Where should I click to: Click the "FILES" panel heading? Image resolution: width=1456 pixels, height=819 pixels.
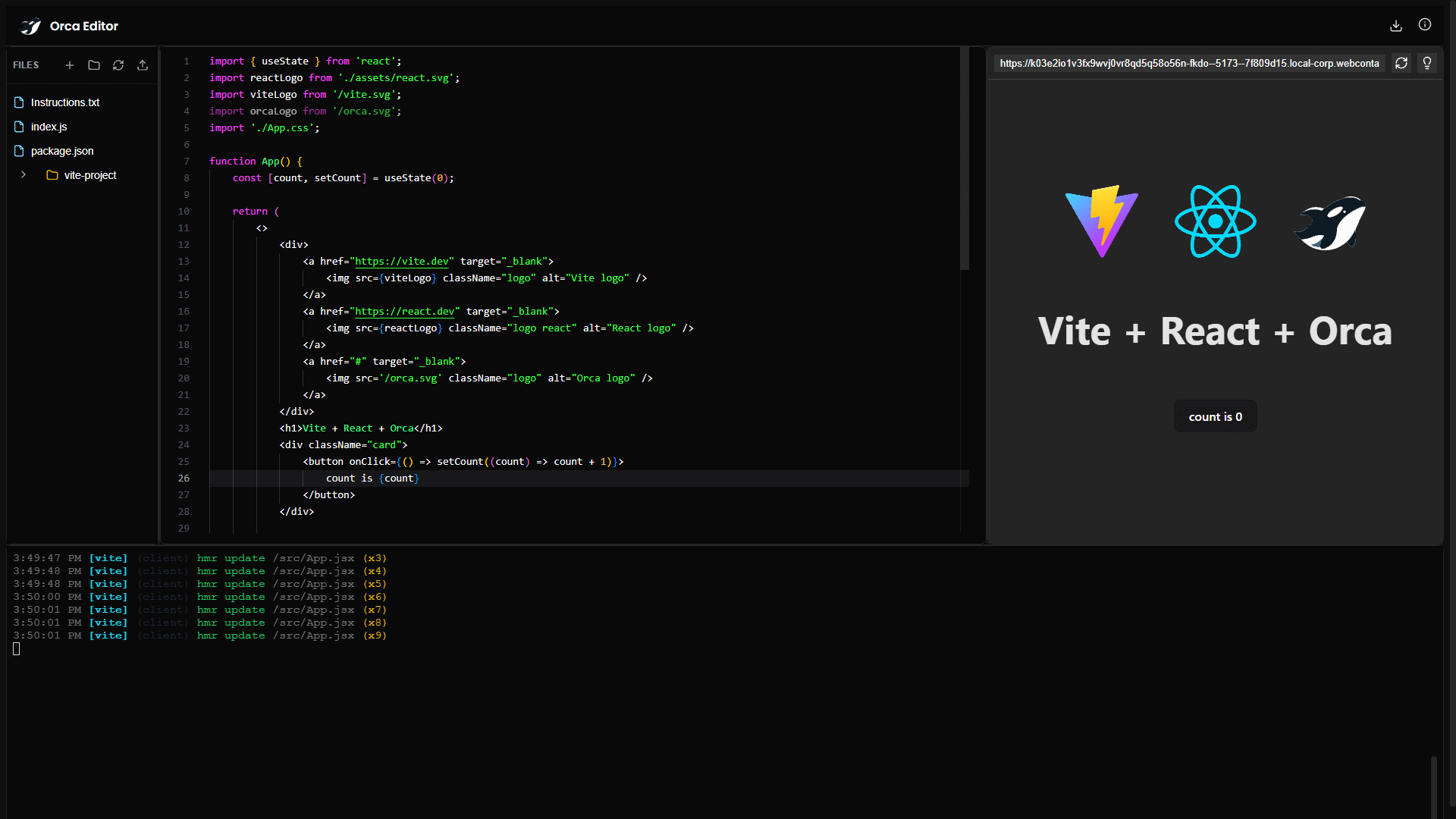click(x=26, y=65)
